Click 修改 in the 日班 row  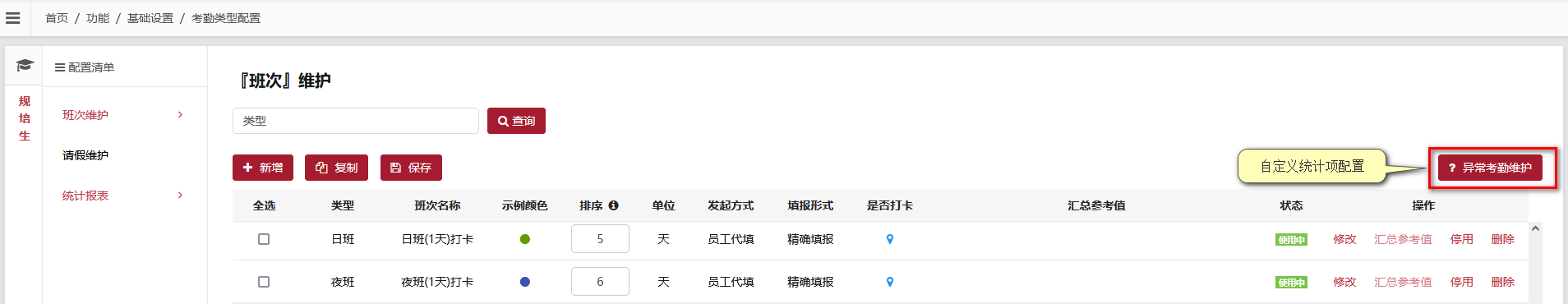1344,239
